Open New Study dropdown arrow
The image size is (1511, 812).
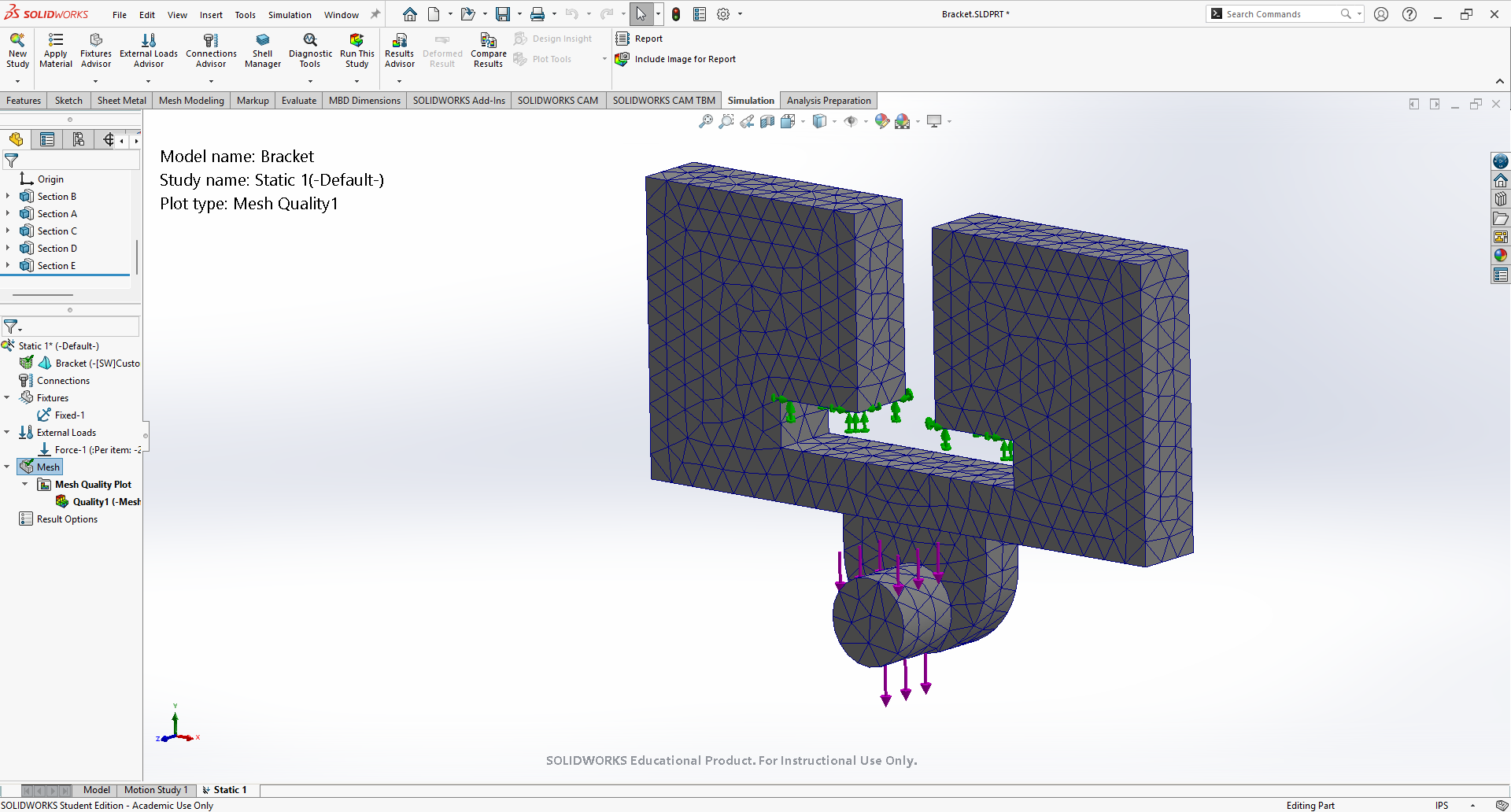17,81
